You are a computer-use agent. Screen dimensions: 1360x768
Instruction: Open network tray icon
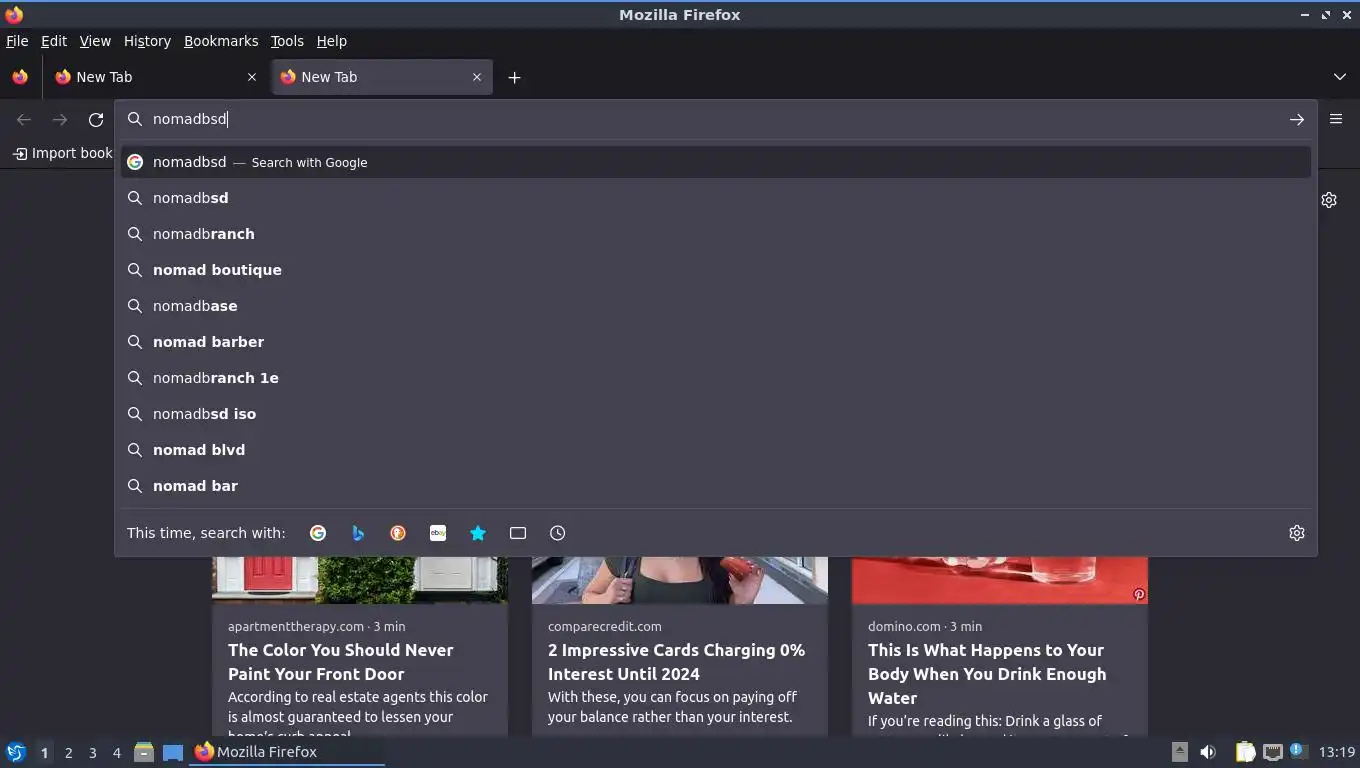(x=1272, y=752)
